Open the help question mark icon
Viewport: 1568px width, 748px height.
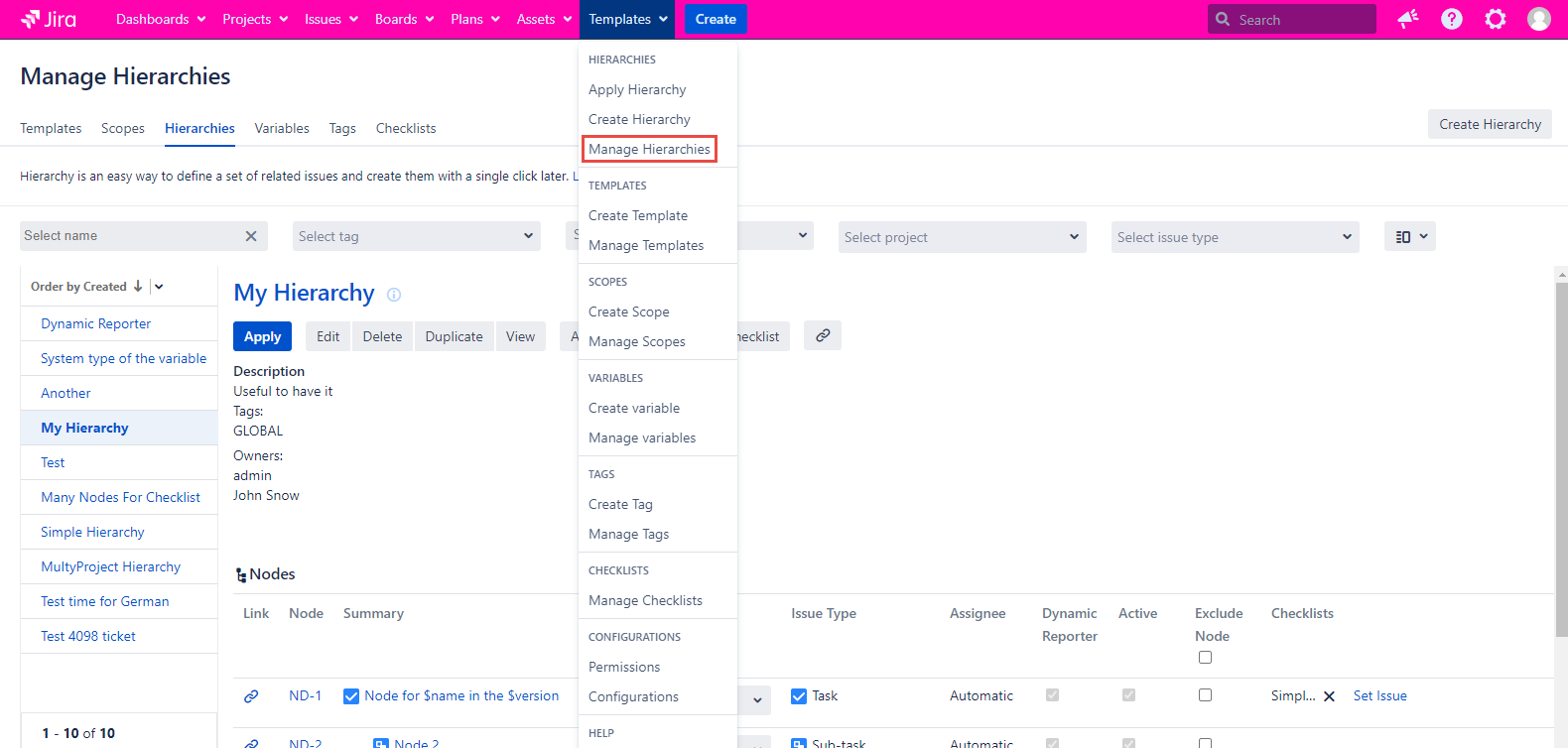point(1451,19)
